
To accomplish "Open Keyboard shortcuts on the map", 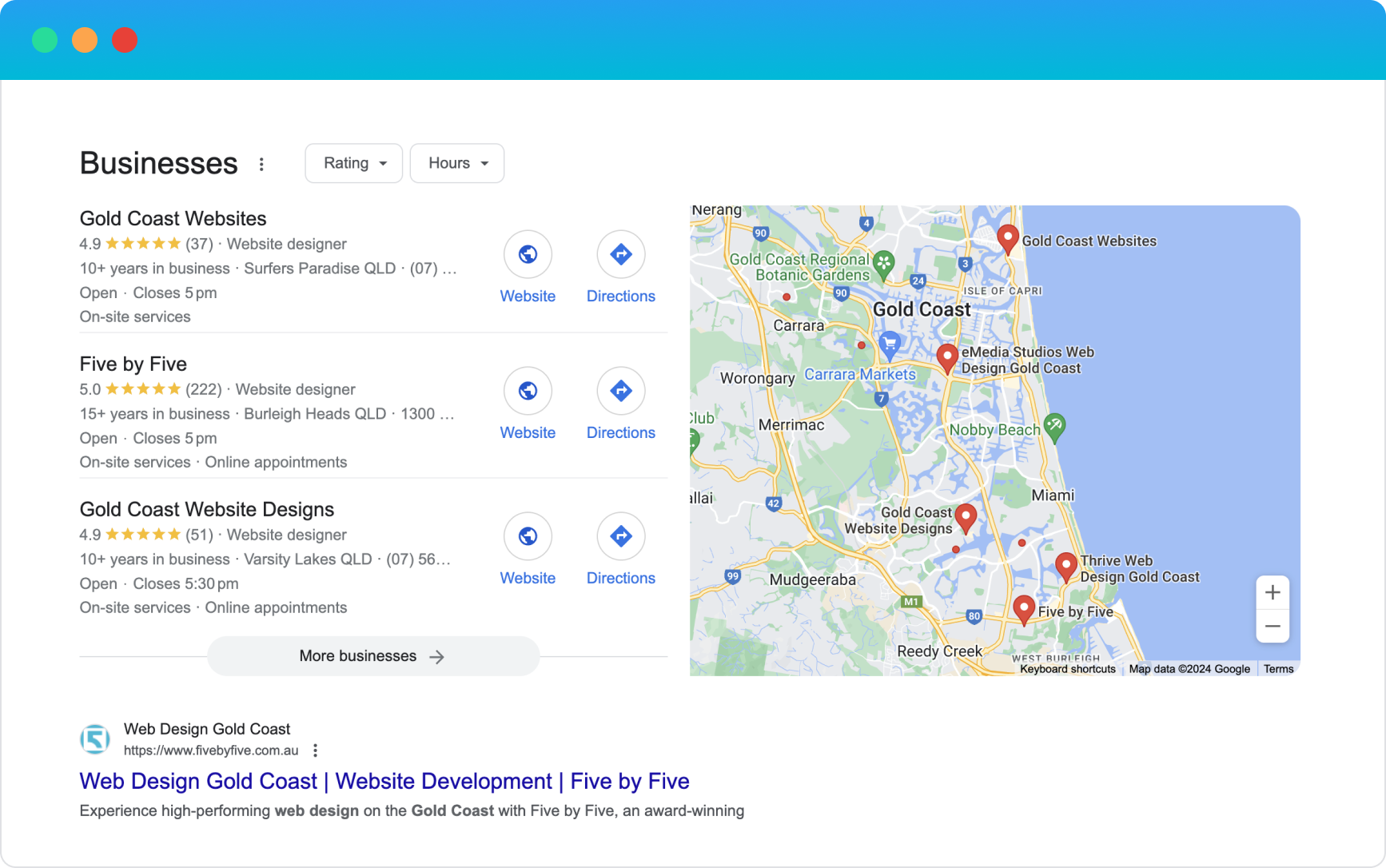I will 1068,669.
